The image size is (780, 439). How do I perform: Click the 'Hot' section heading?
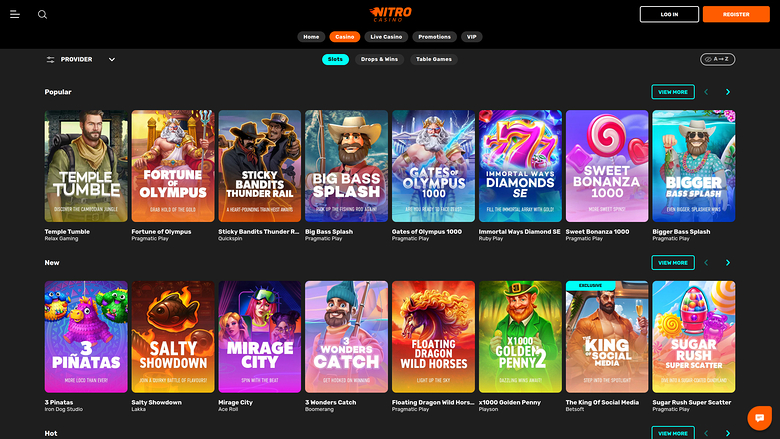coord(51,434)
